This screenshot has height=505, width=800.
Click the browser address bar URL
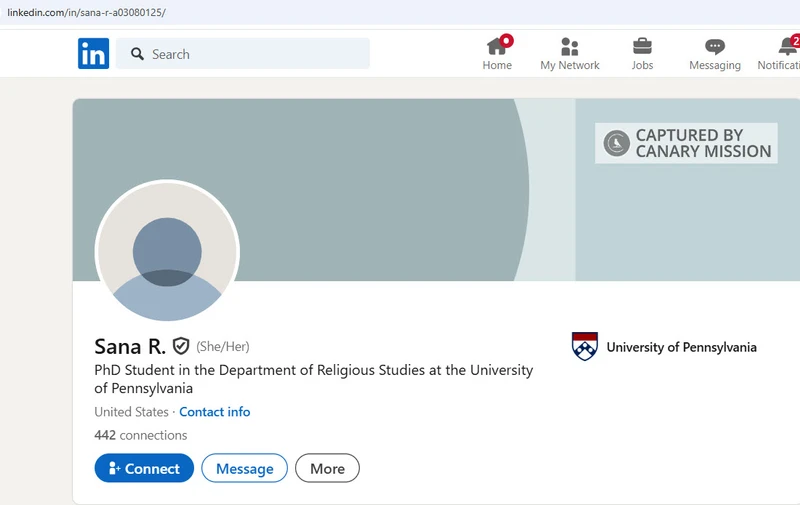86,12
